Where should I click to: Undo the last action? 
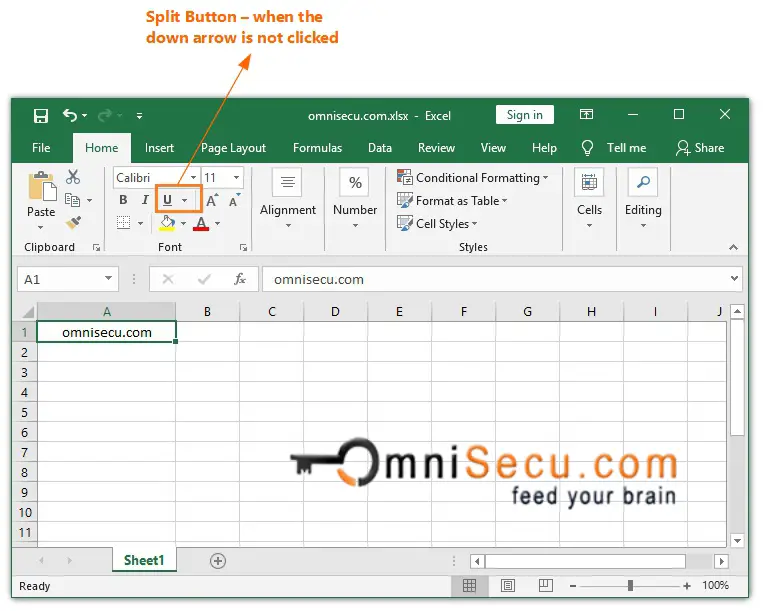coord(70,115)
